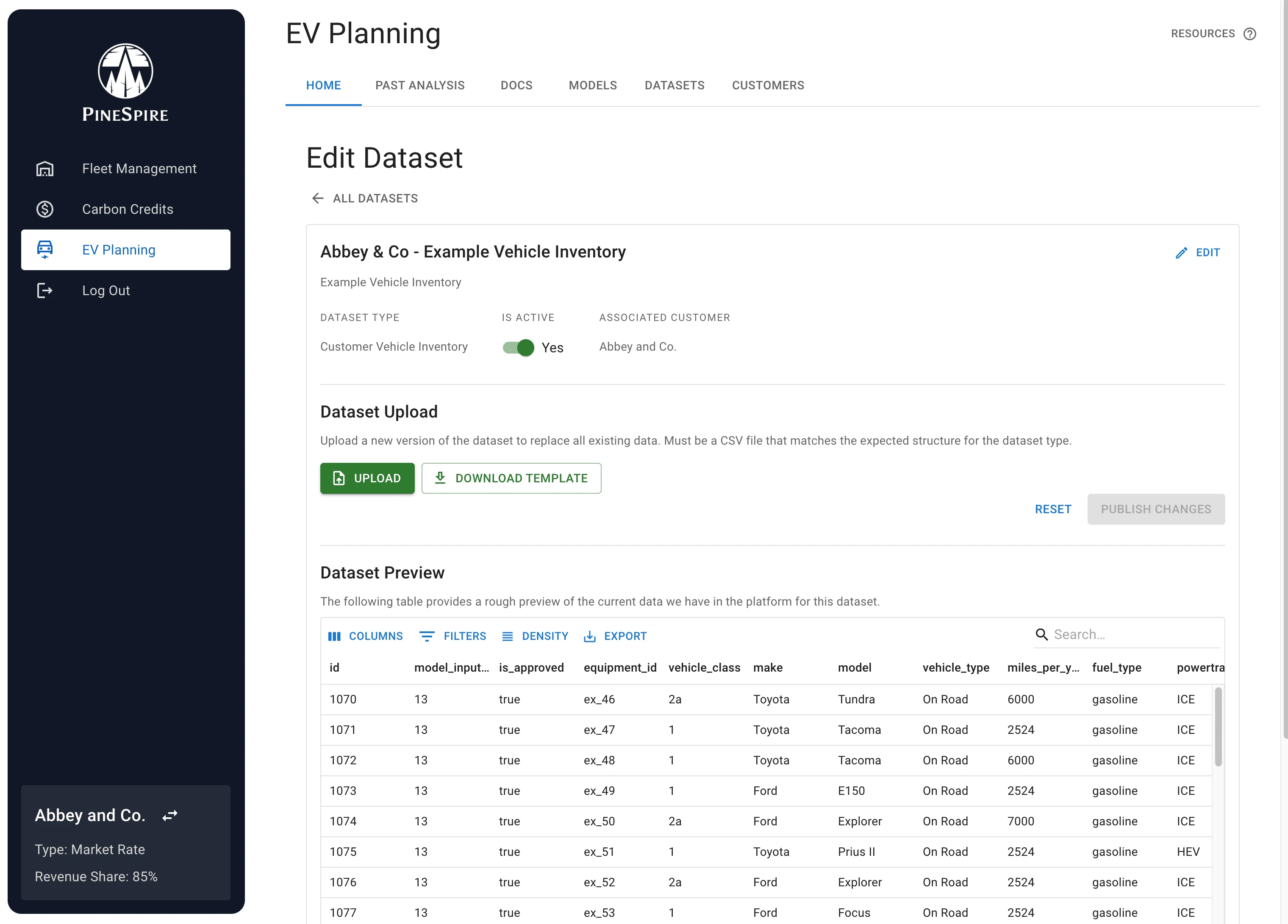
Task: Click the Fleet Management home icon
Action: pos(45,168)
